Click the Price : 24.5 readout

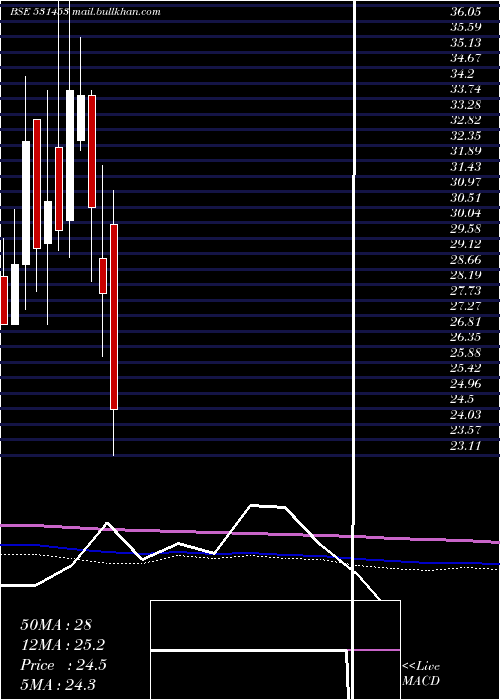coord(63,665)
